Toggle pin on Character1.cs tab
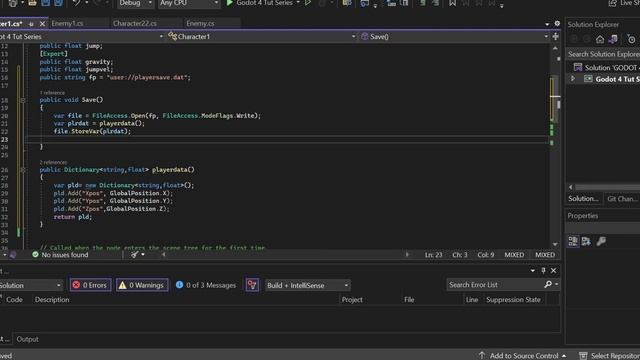Viewport: 640px width, 360px height. click(31, 24)
